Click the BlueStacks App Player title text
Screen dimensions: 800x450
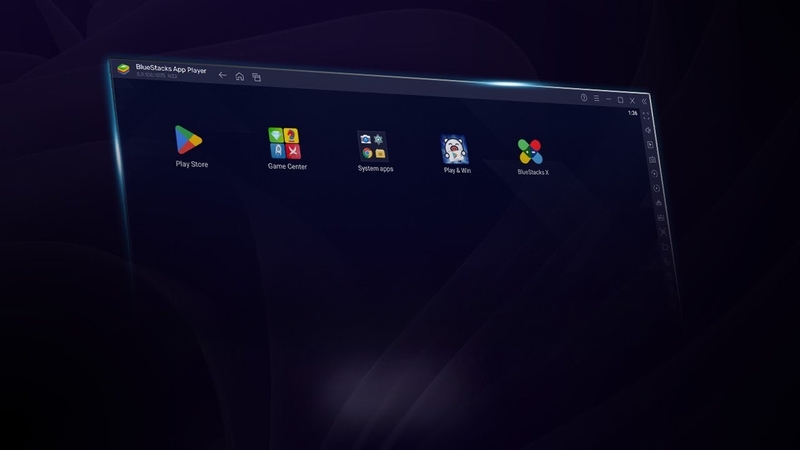171,69
